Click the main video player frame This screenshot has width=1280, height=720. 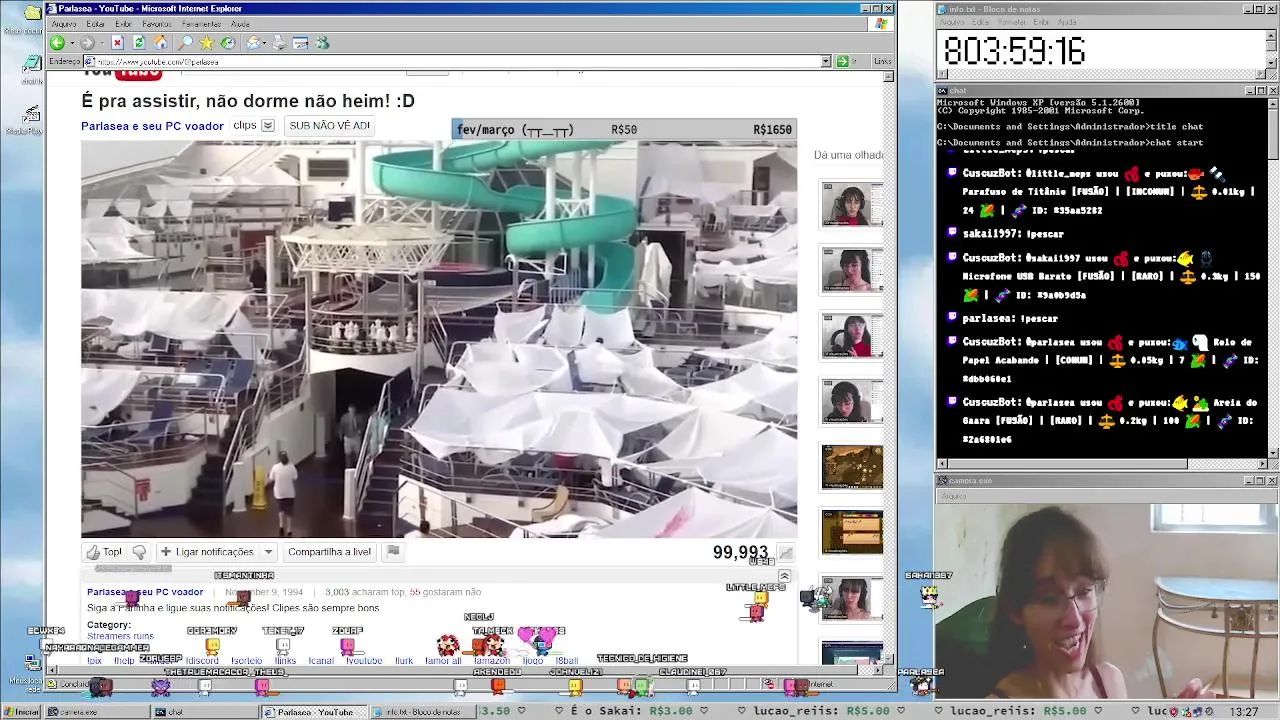point(439,339)
